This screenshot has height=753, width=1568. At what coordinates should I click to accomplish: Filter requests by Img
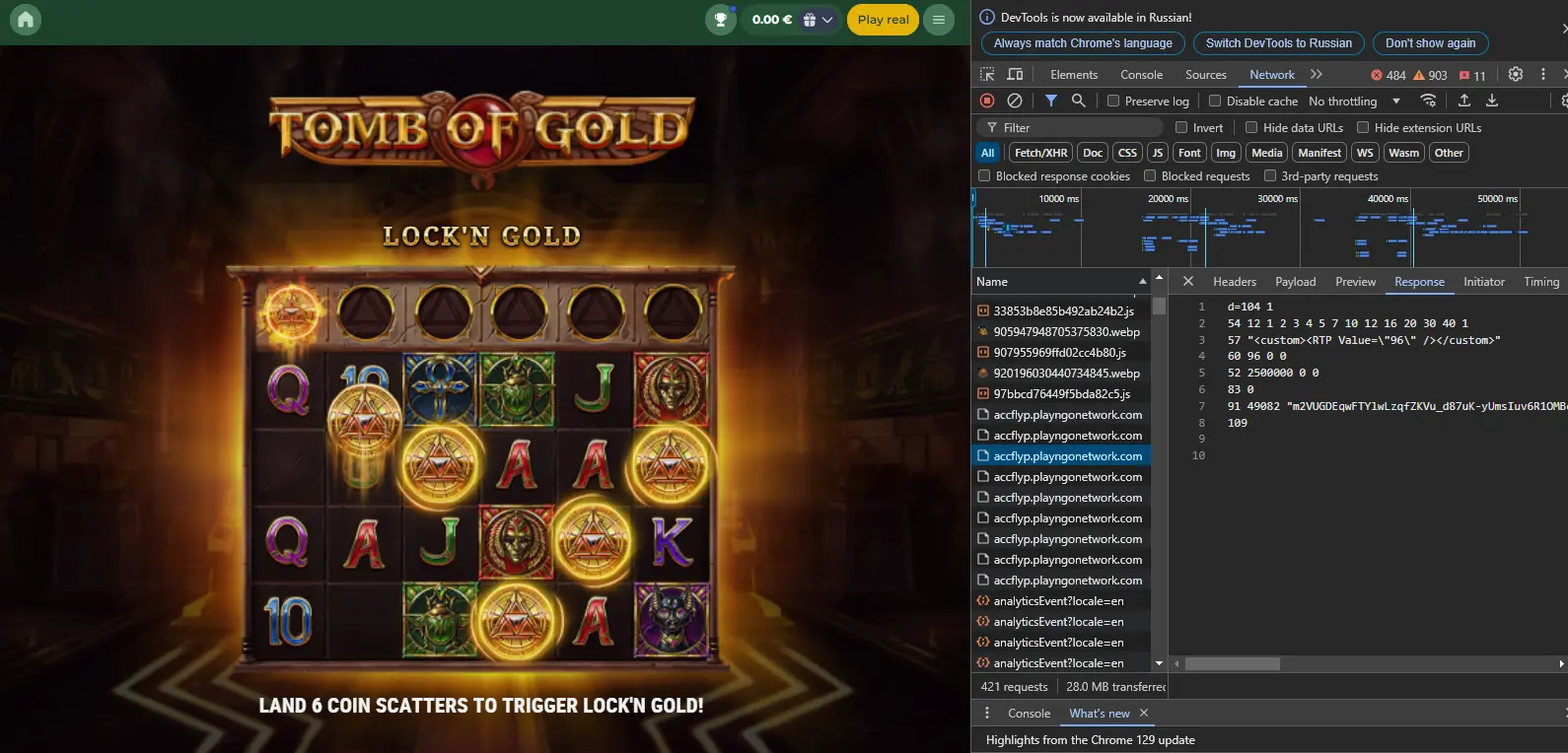(x=1226, y=153)
